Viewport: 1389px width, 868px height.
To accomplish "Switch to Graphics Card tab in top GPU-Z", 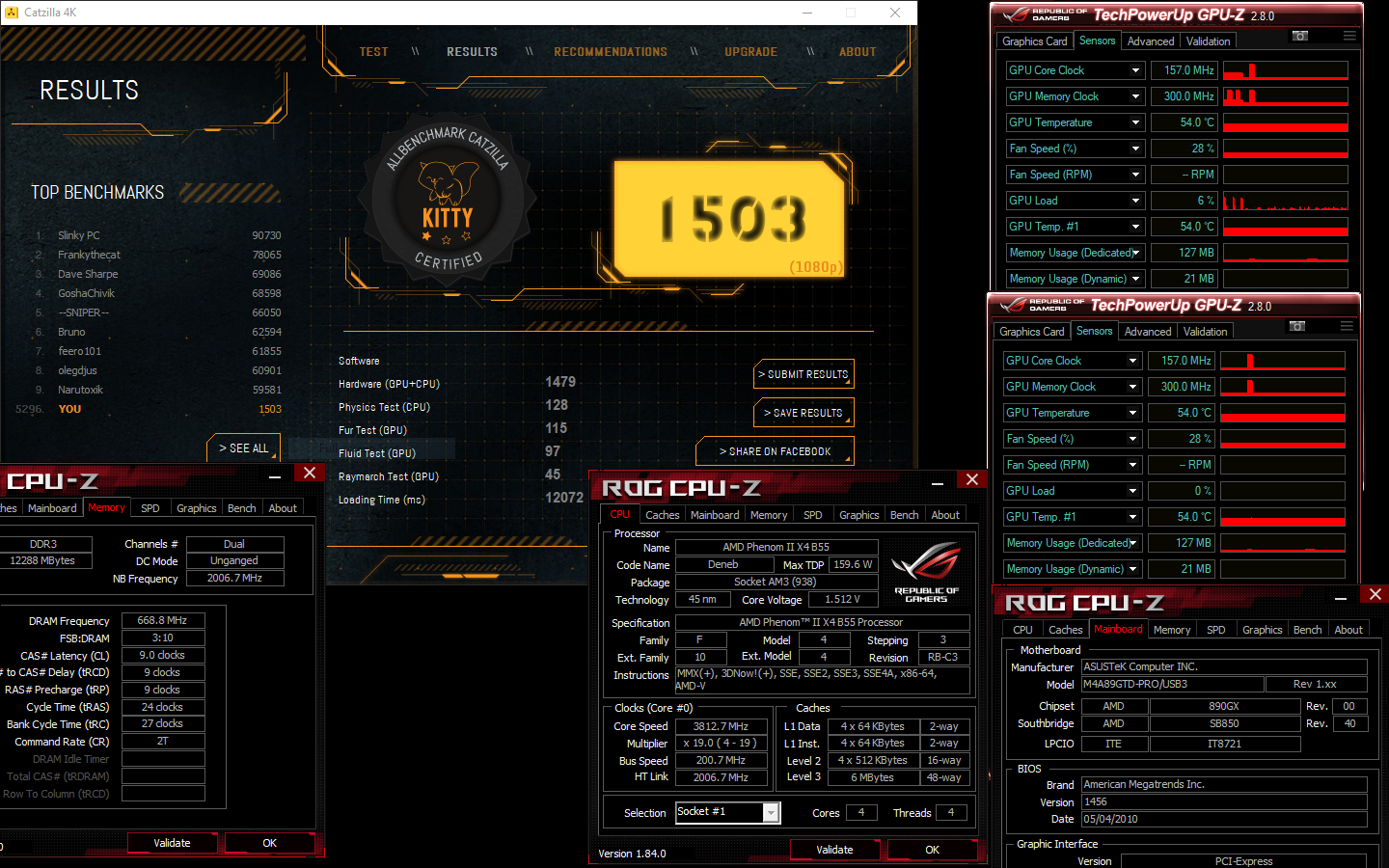I will click(1034, 41).
